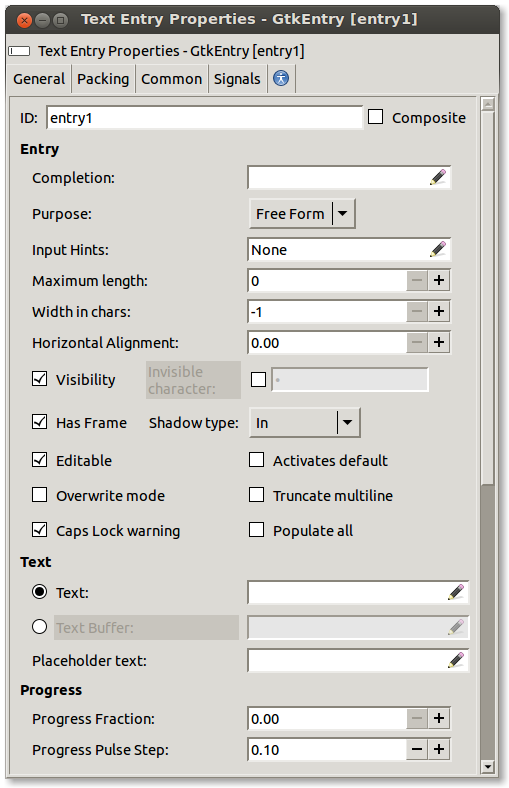
Task: Open the Placeholder text pencil editor
Action: pos(456,660)
